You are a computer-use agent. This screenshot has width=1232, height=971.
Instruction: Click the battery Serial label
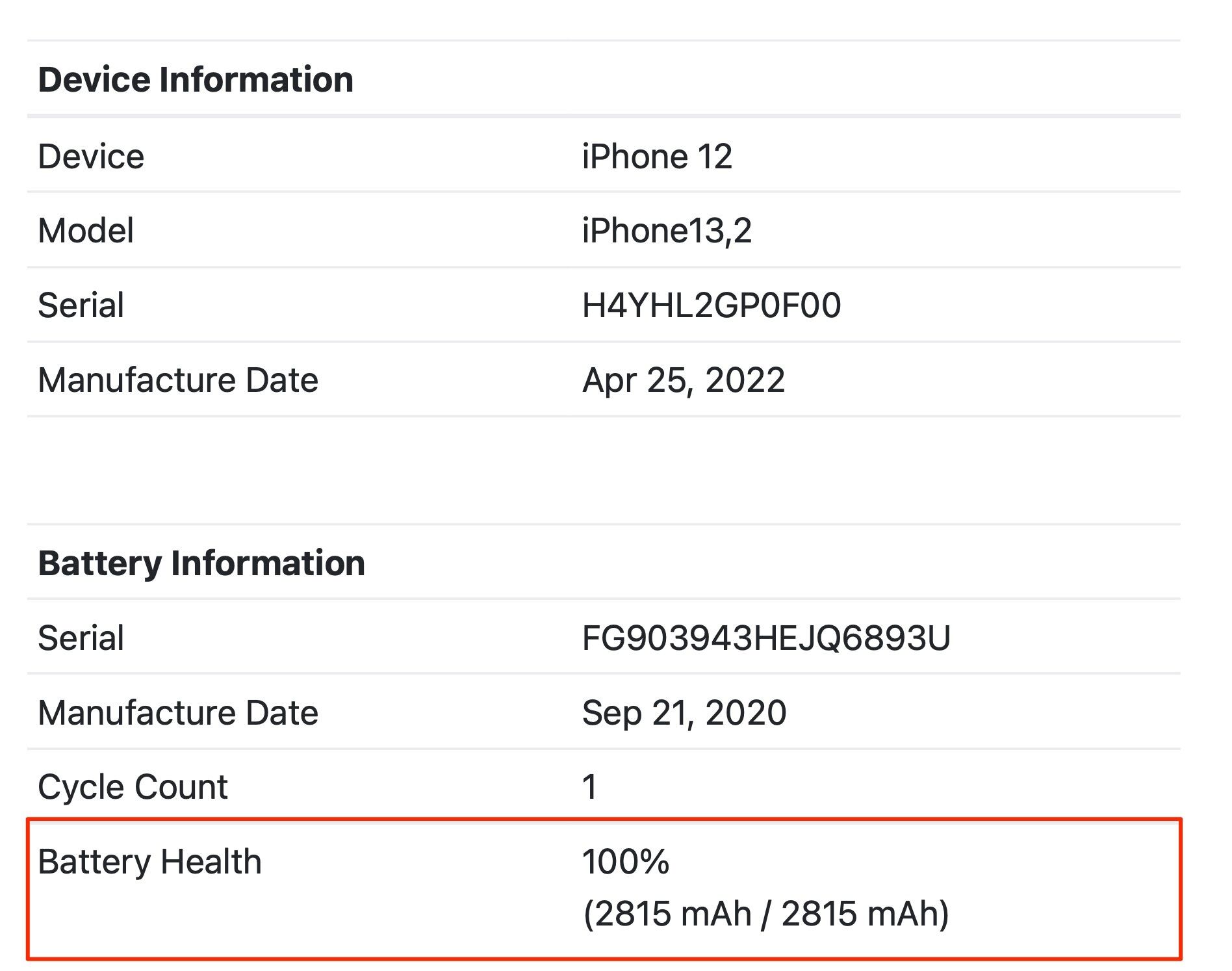click(81, 638)
